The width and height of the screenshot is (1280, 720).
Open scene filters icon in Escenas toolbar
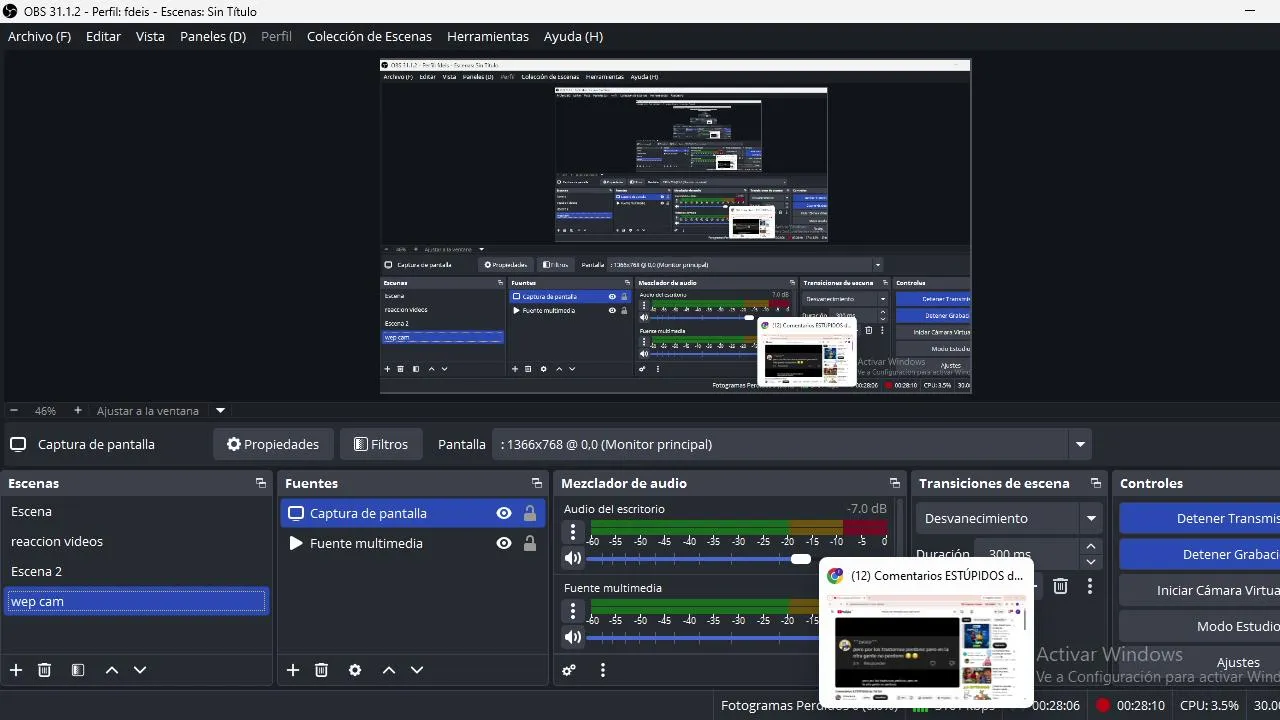[78, 670]
